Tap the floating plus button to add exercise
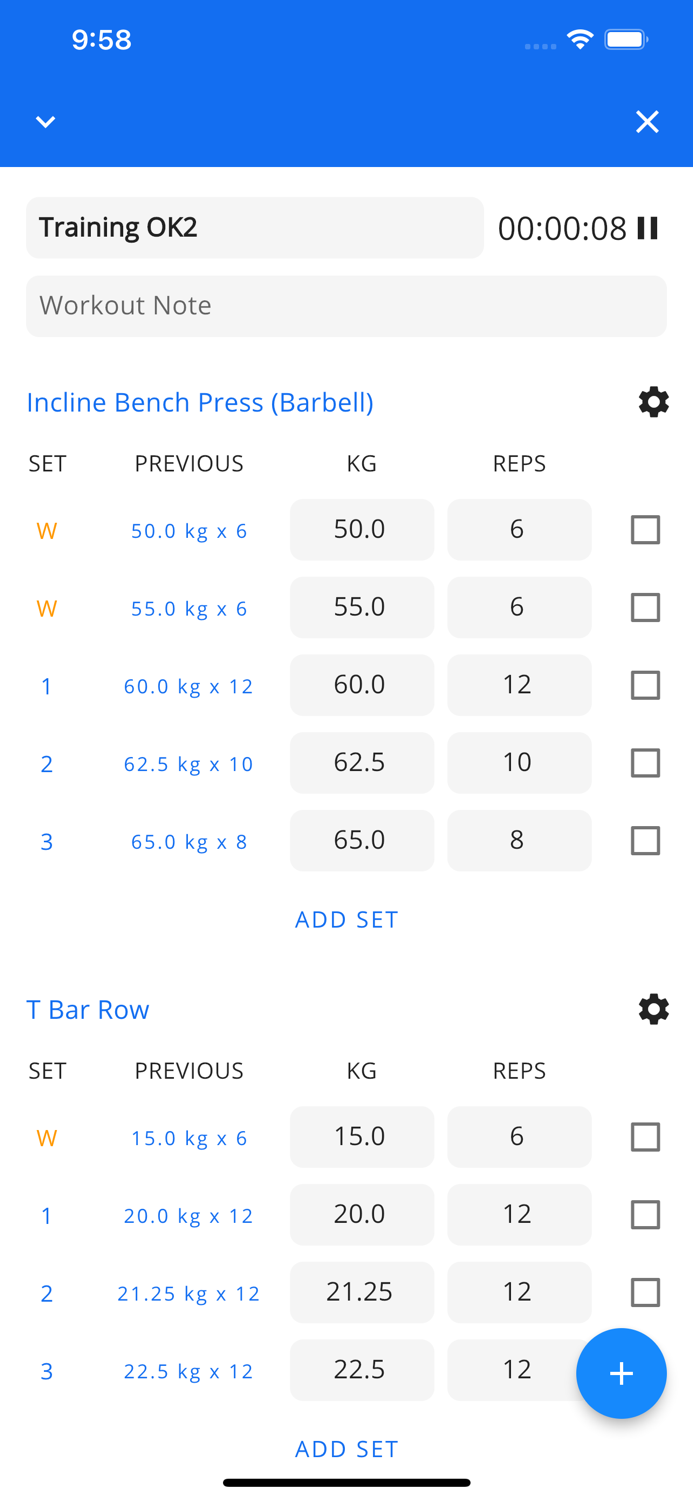 (x=621, y=1373)
